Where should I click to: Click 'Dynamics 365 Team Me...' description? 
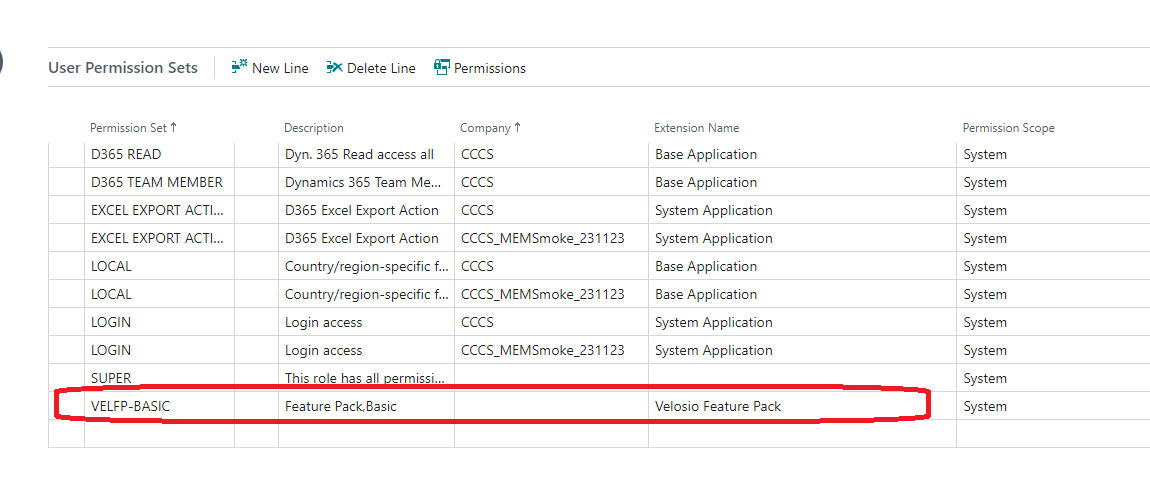point(362,183)
